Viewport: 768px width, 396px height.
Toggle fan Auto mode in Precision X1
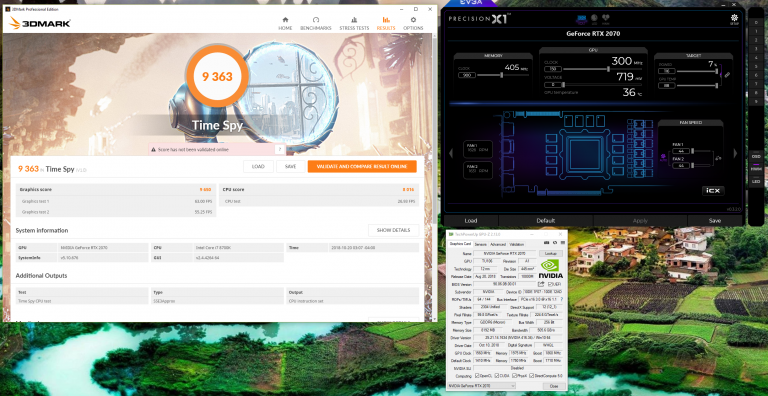coord(663,157)
